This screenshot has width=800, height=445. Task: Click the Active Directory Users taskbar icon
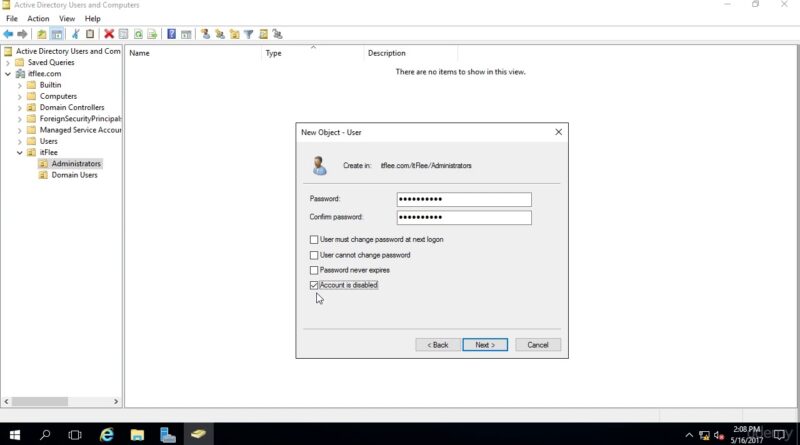(198, 435)
